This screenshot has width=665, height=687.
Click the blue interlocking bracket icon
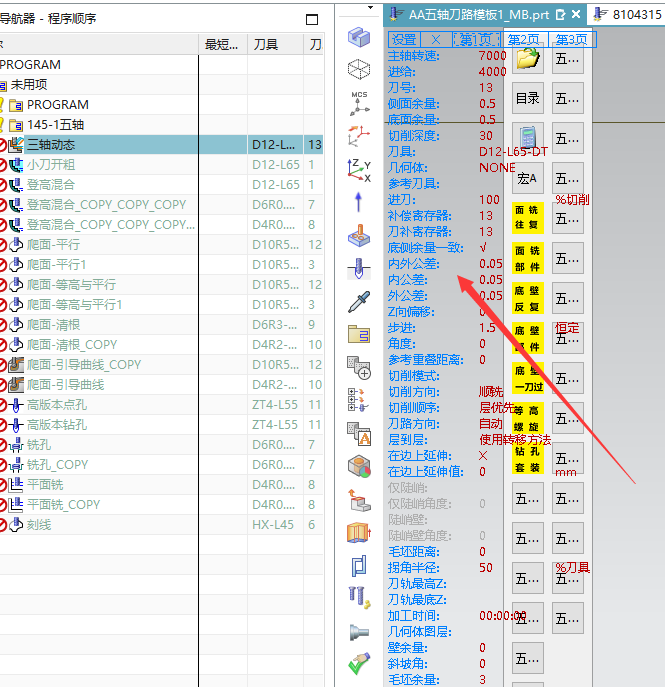click(359, 566)
